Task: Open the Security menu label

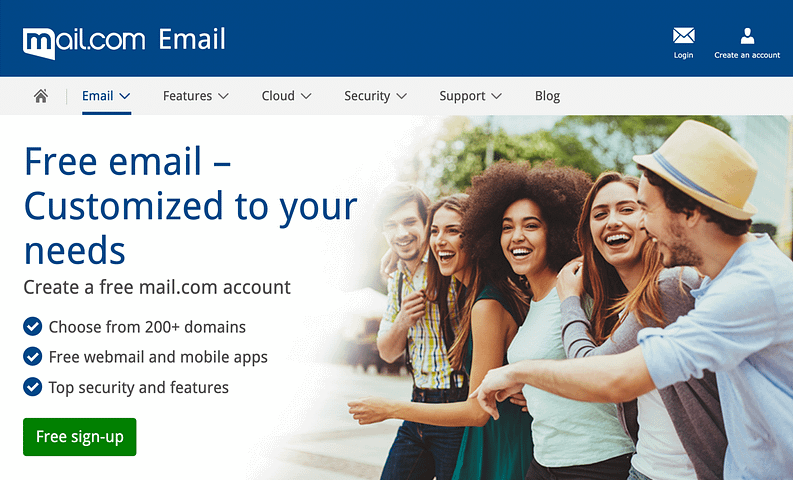Action: (x=367, y=96)
